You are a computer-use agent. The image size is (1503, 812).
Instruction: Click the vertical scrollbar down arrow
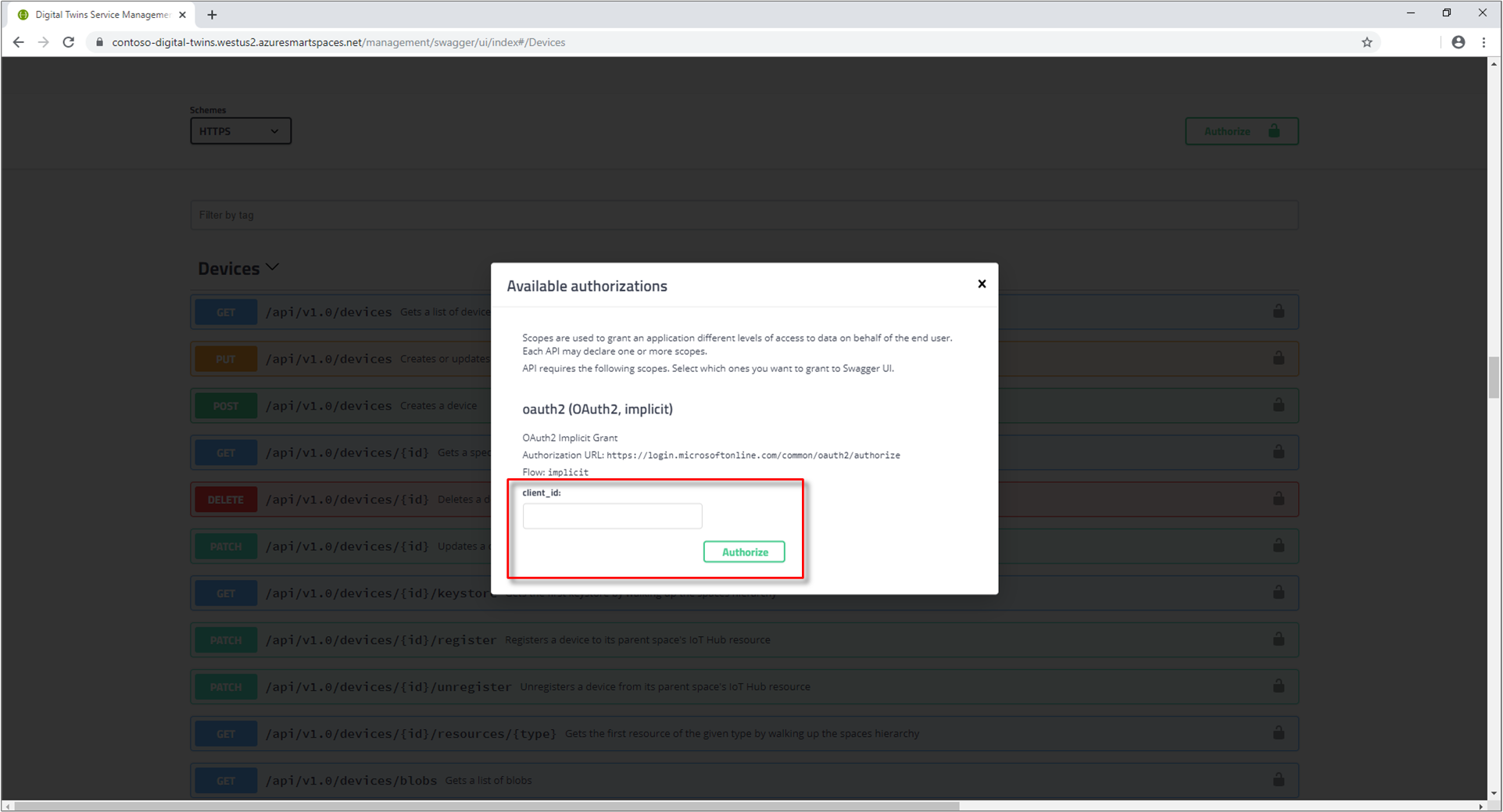pos(1494,793)
